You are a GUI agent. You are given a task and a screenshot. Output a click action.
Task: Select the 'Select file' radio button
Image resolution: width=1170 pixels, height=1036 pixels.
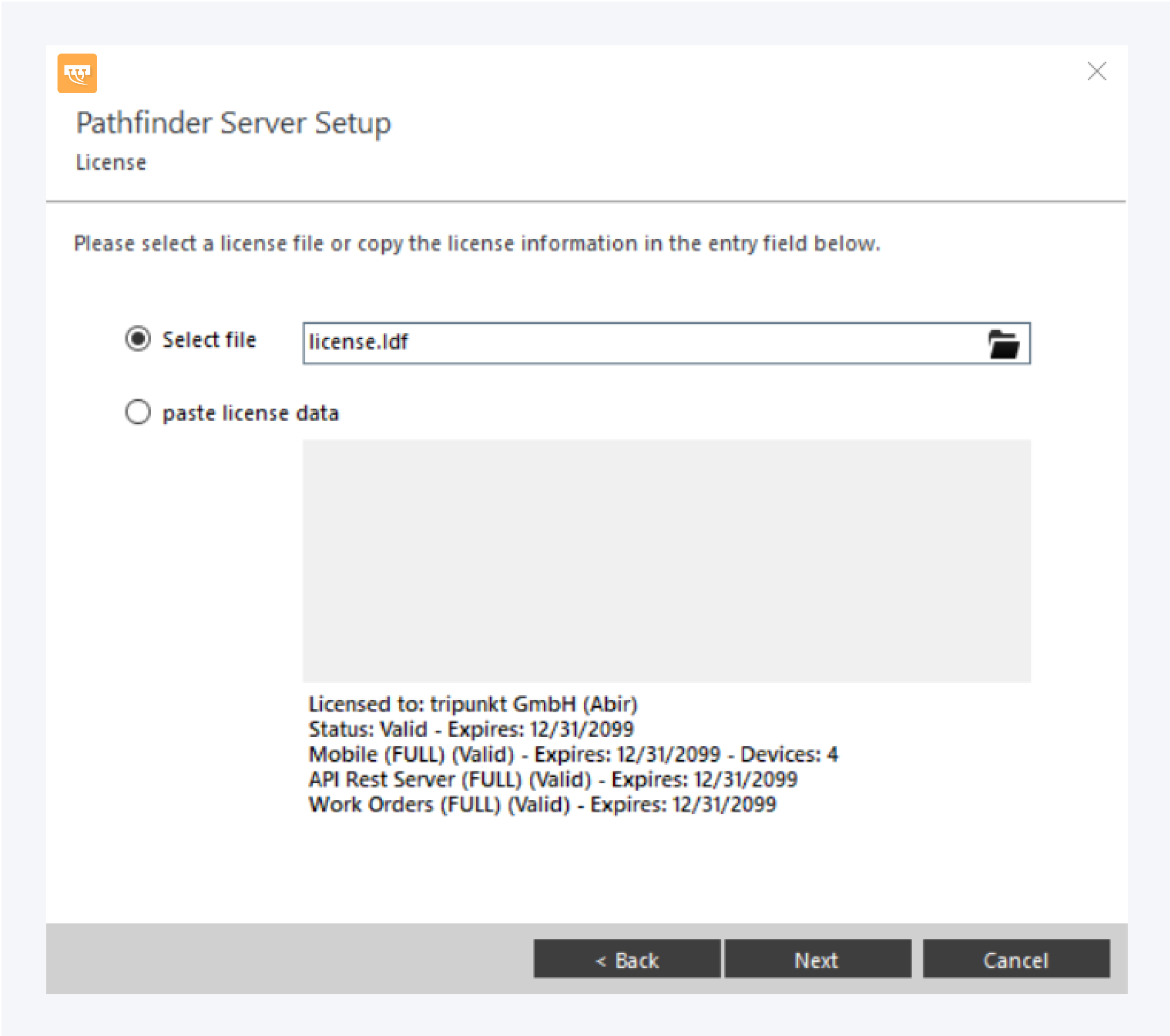[x=138, y=339]
